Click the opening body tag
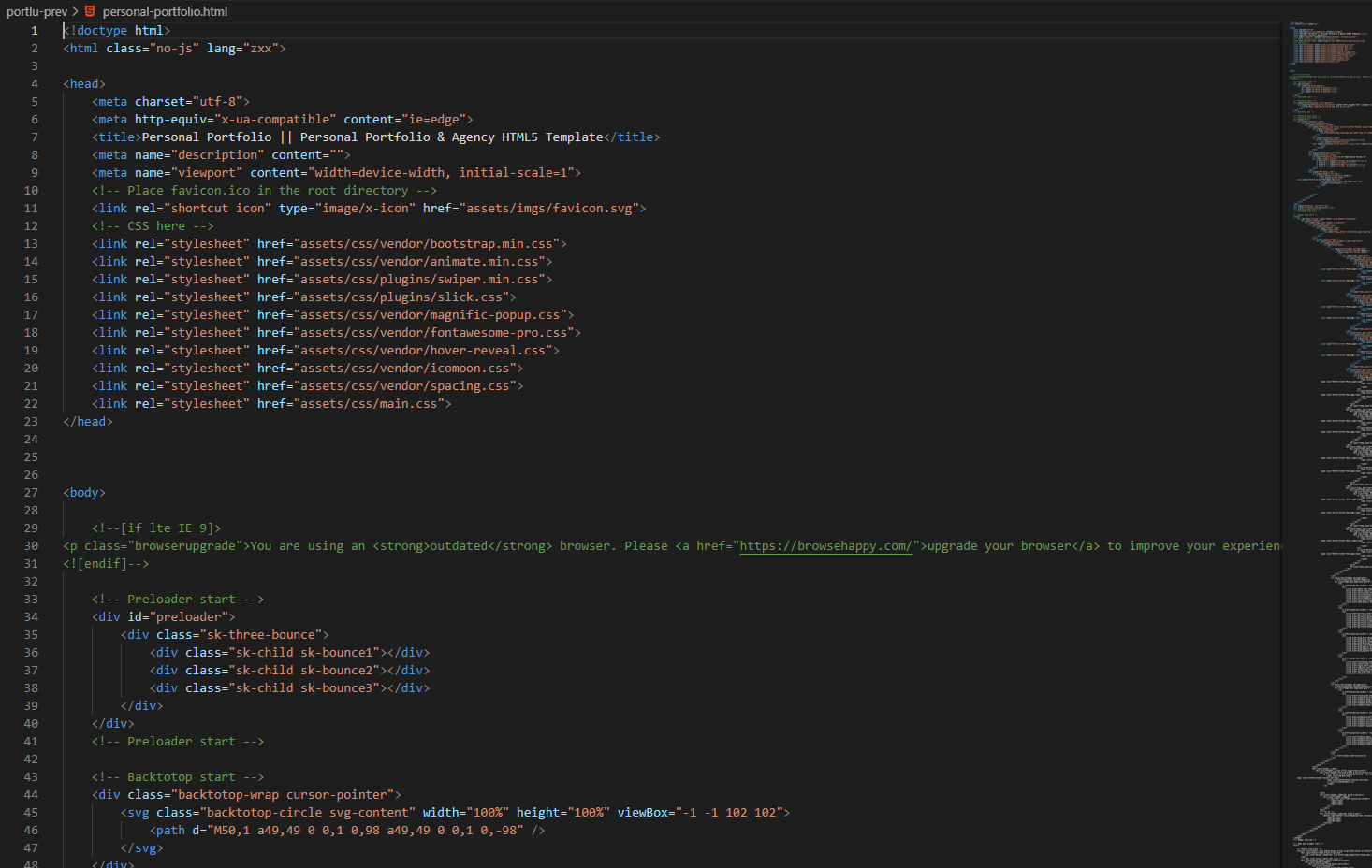 click(84, 493)
